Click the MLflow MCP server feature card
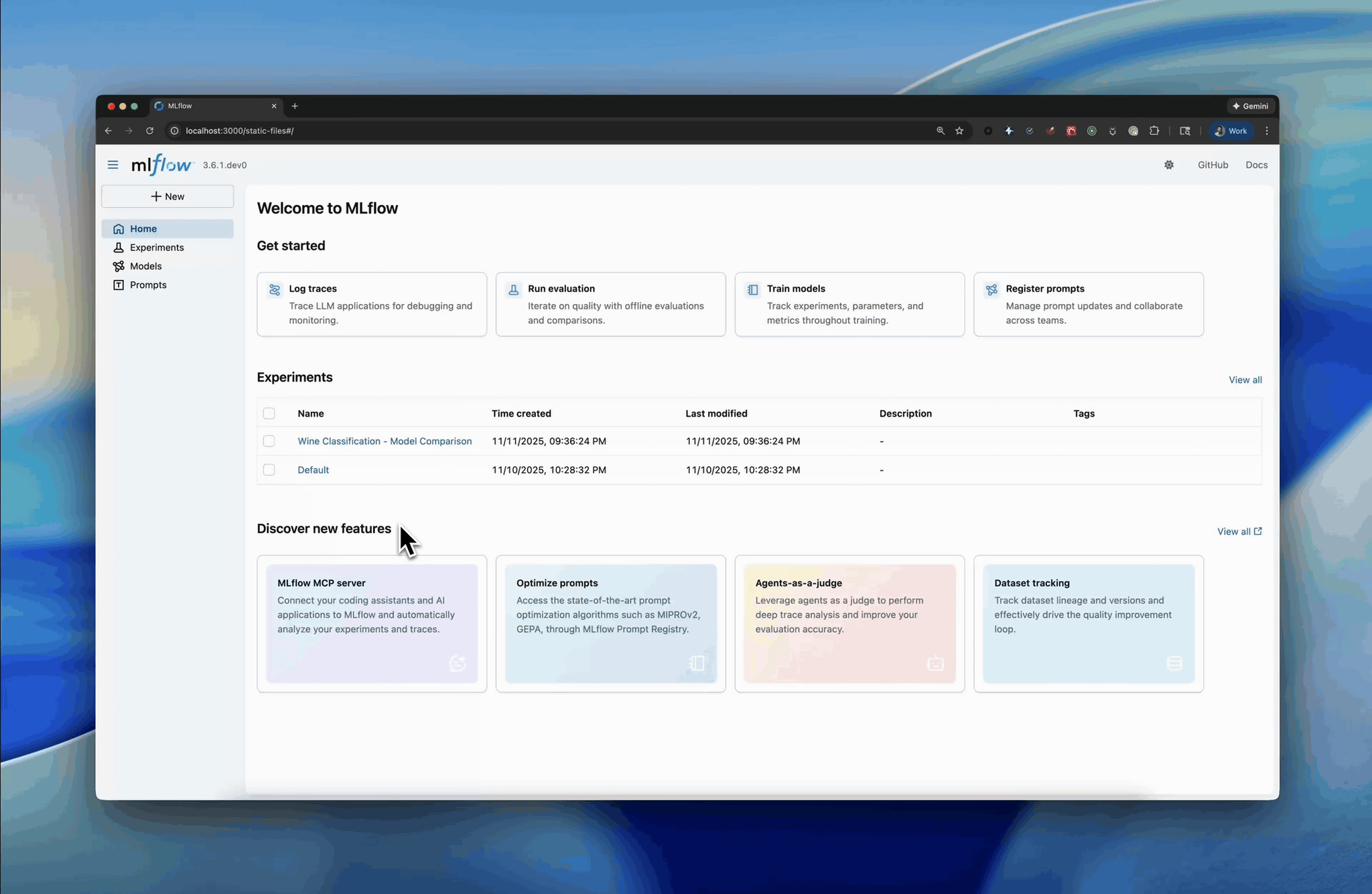Viewport: 1372px width, 894px height. pyautogui.click(x=372, y=623)
